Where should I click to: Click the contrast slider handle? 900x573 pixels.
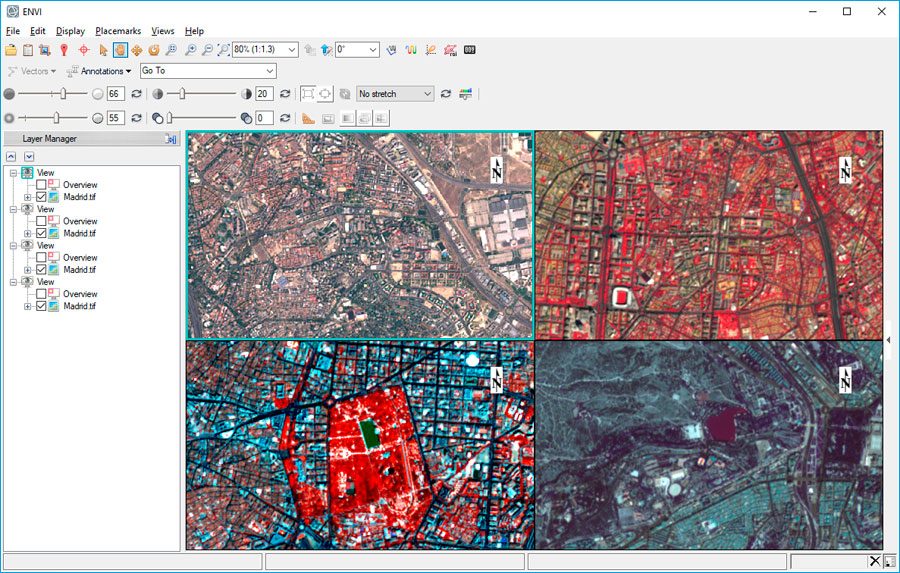point(183,94)
